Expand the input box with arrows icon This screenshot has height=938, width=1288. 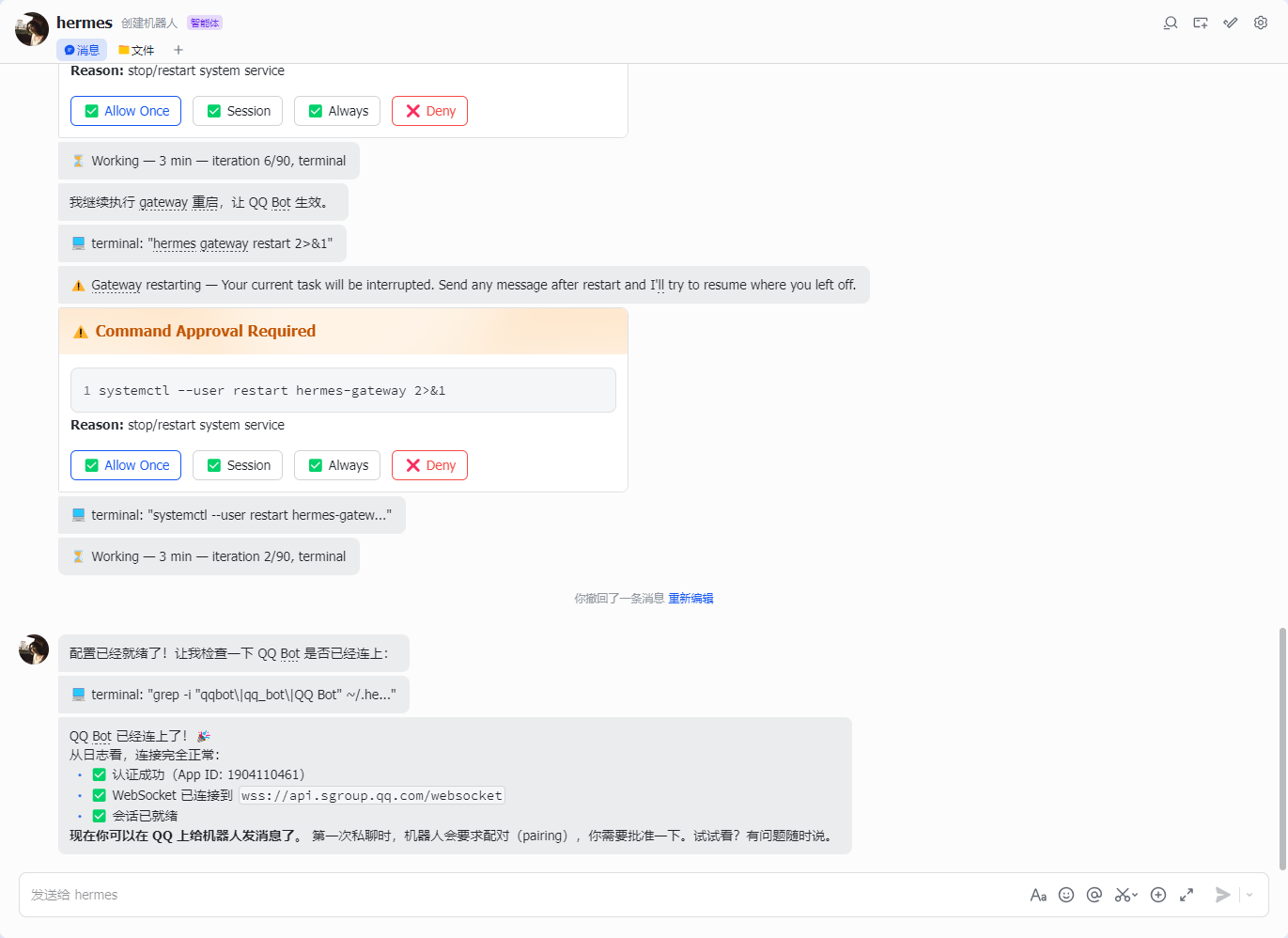pos(1187,895)
